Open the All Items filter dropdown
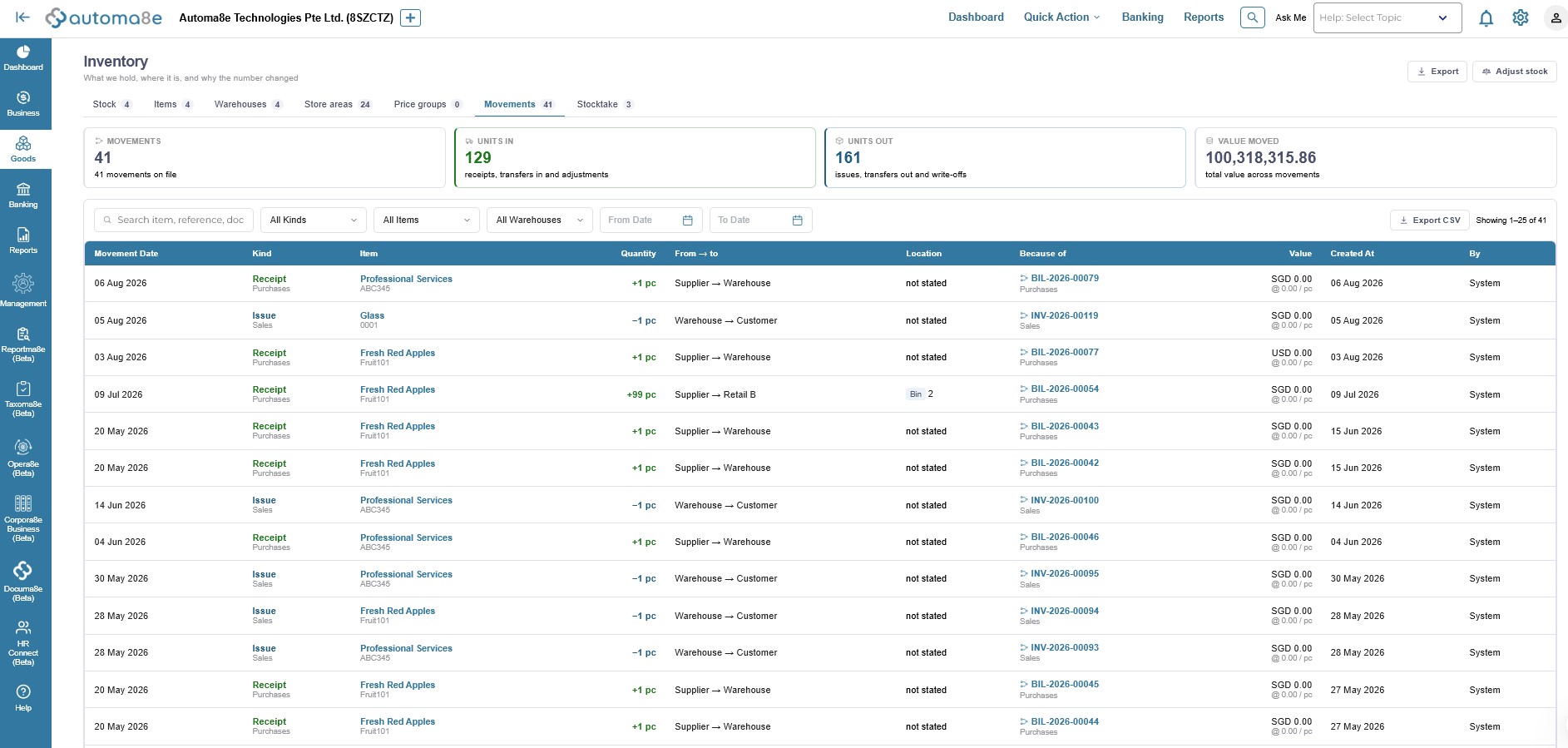Screen dimensions: 1568x748 [x=426, y=220]
